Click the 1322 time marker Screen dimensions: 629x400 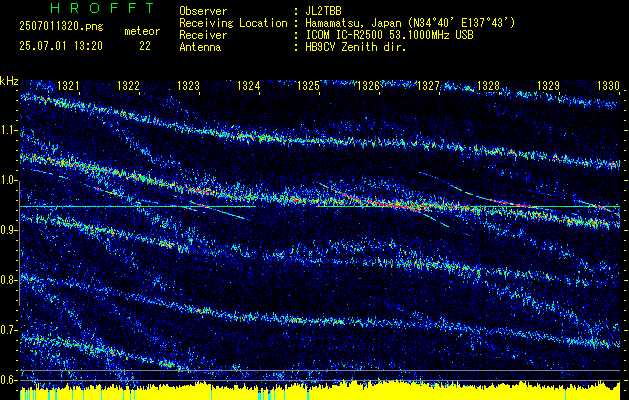128,86
